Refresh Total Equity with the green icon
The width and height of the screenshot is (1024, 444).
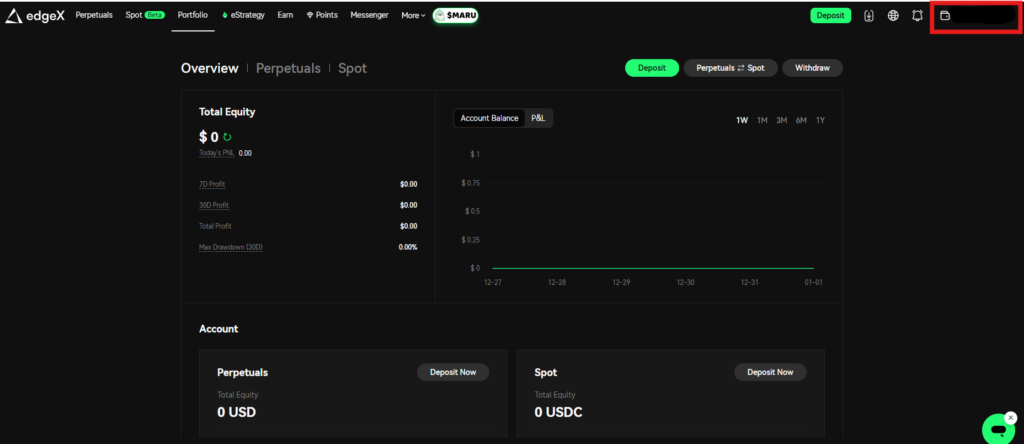tap(227, 137)
